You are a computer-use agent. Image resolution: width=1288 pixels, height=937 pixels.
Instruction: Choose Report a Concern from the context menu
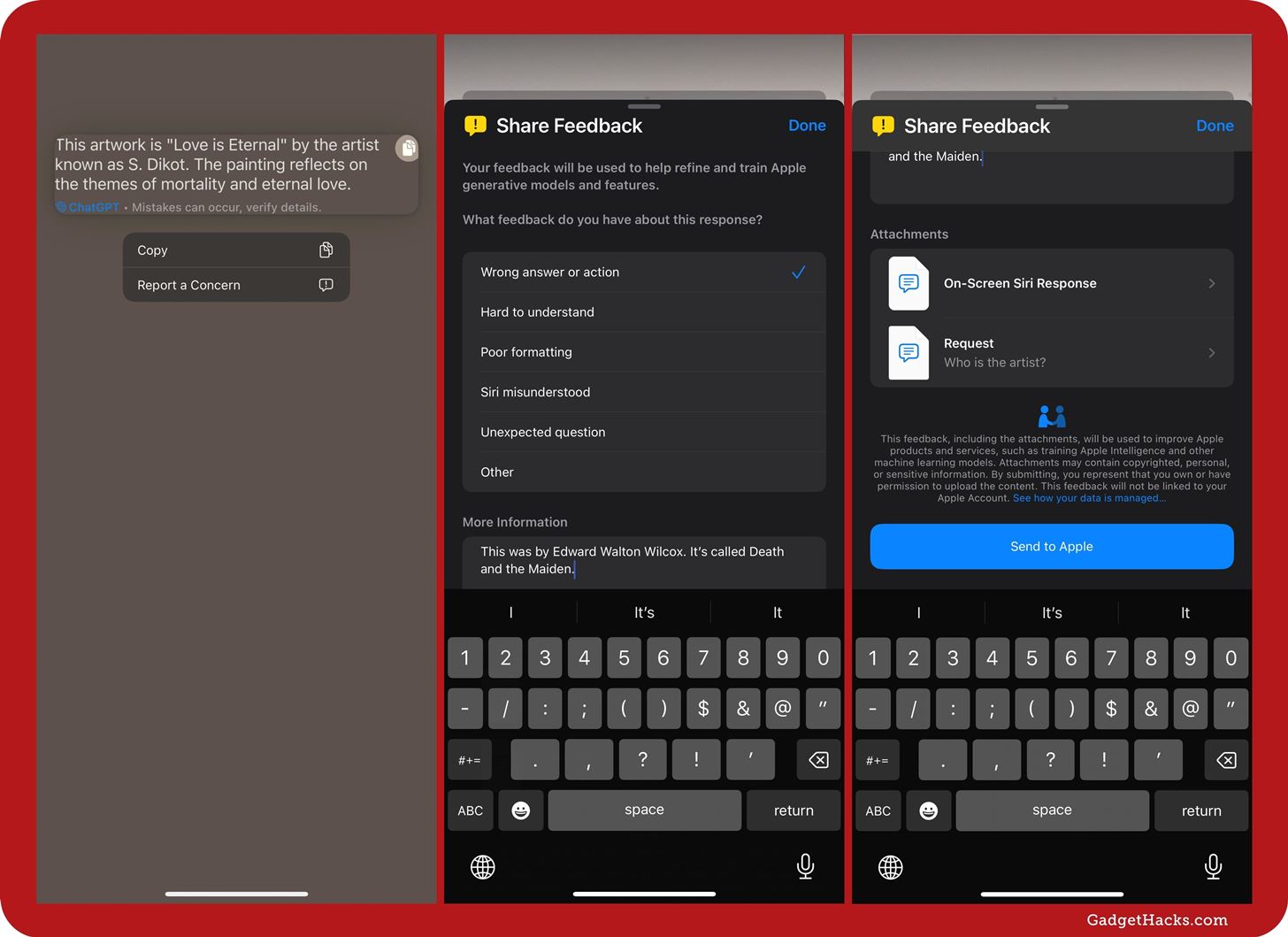(x=236, y=285)
